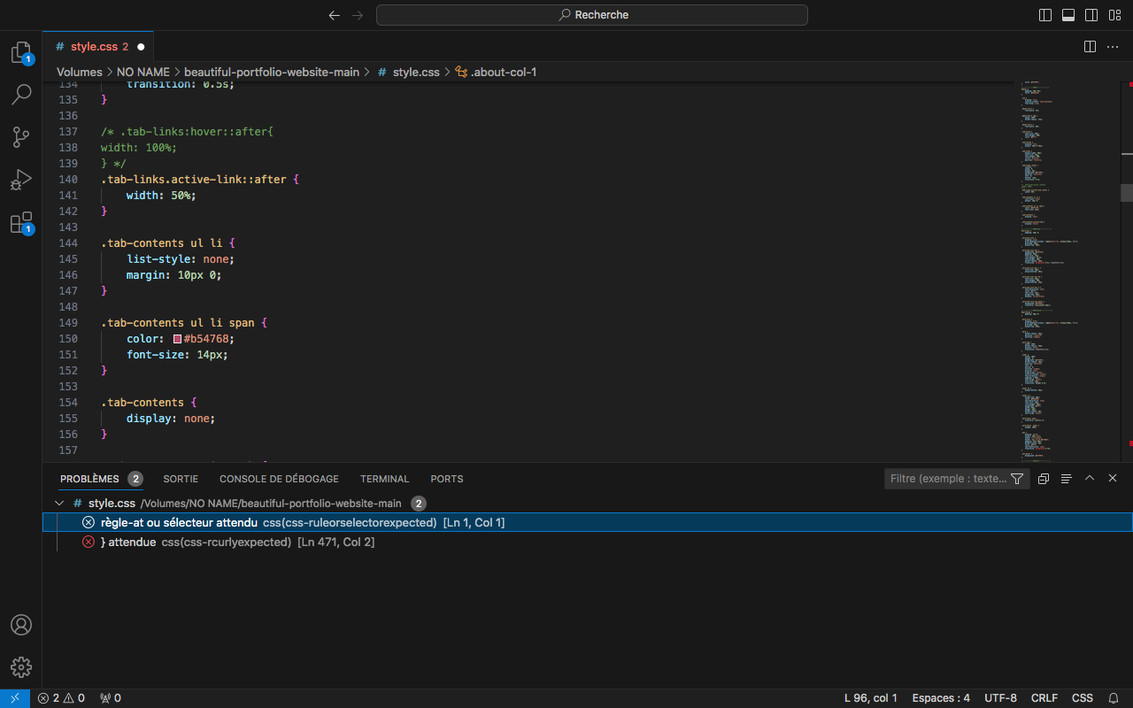The width and height of the screenshot is (1133, 708).
Task: Click the Recherche command center search box
Action: (592, 15)
